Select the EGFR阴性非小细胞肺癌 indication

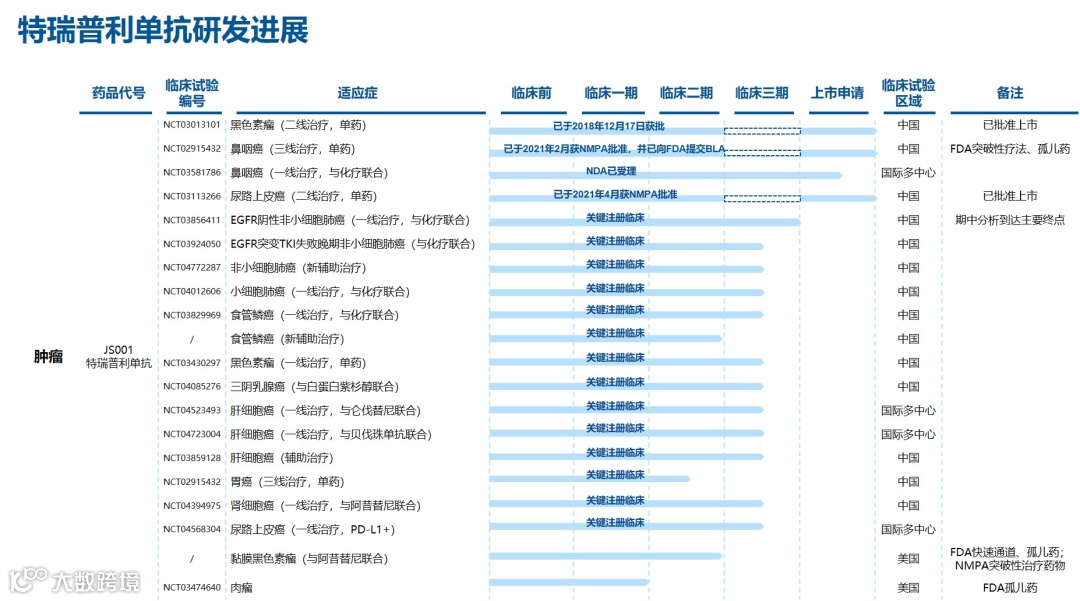click(350, 220)
